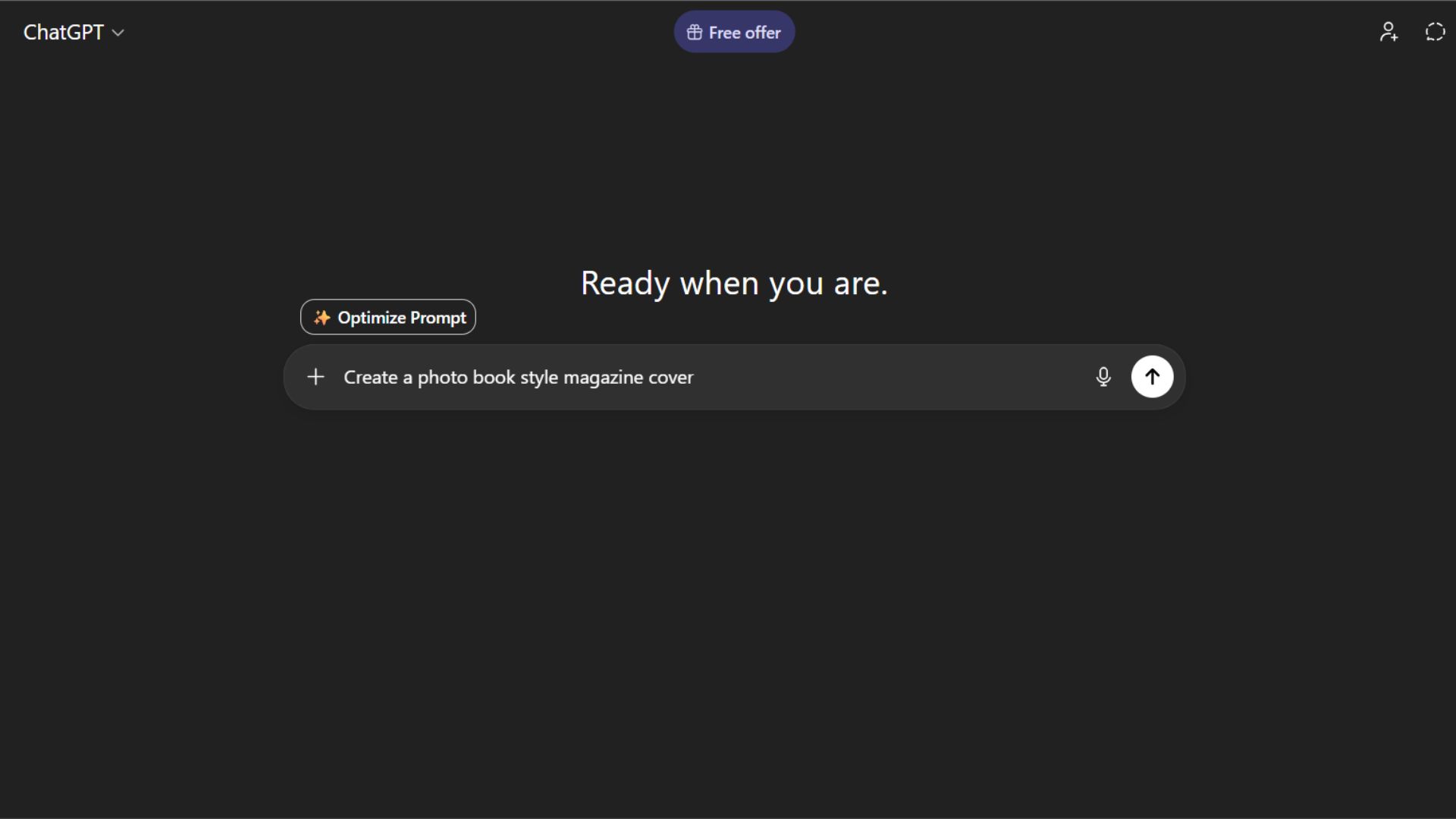1456x819 pixels.
Task: Click empty space inside the message box
Action: (895, 377)
